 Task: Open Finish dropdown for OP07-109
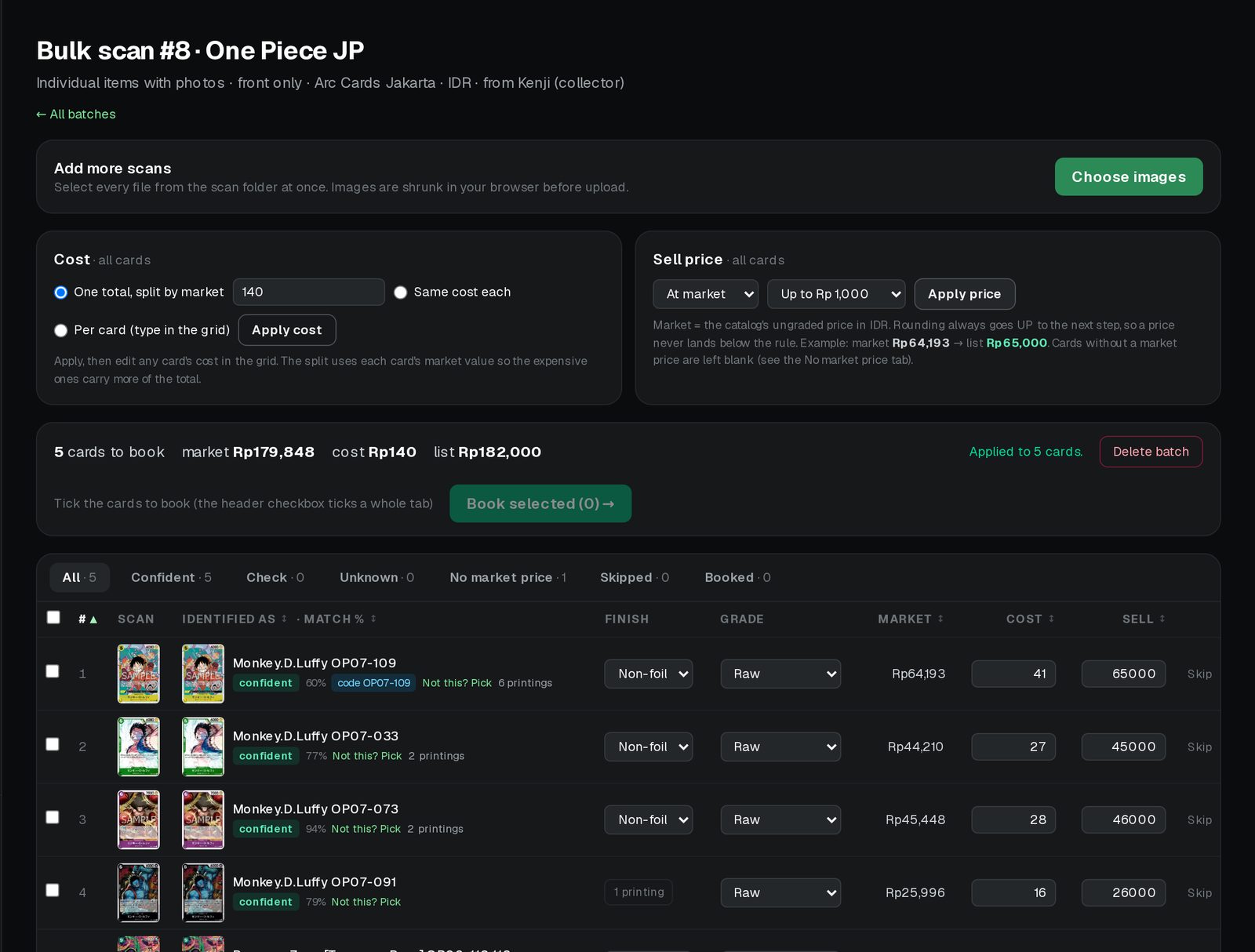649,674
